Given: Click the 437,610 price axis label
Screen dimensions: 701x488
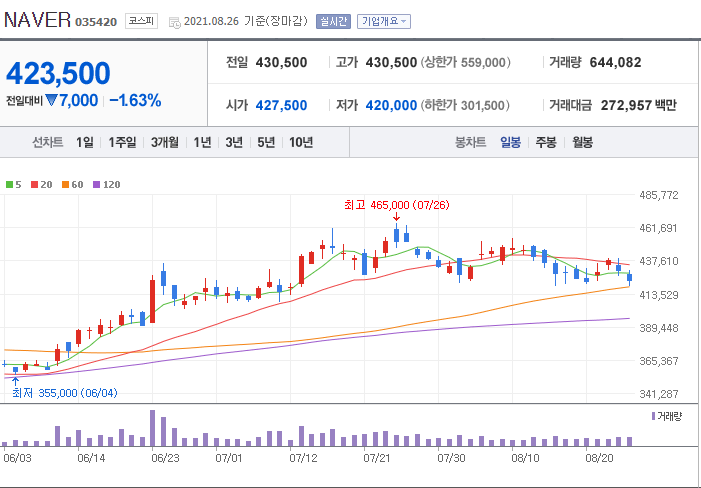Looking at the screenshot, I should click(659, 261).
